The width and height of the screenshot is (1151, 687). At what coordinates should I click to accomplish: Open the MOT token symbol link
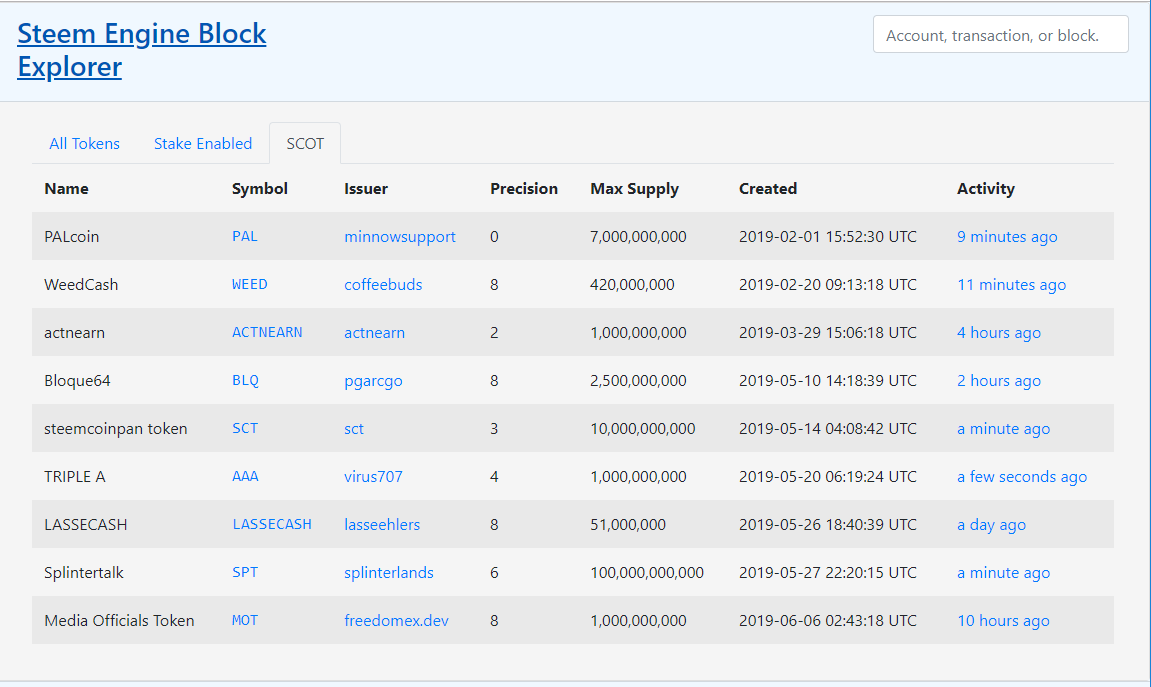click(245, 621)
